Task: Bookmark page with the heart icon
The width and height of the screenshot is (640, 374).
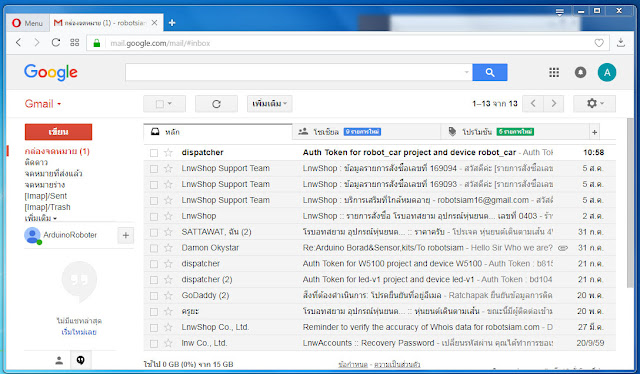Action: [x=599, y=43]
